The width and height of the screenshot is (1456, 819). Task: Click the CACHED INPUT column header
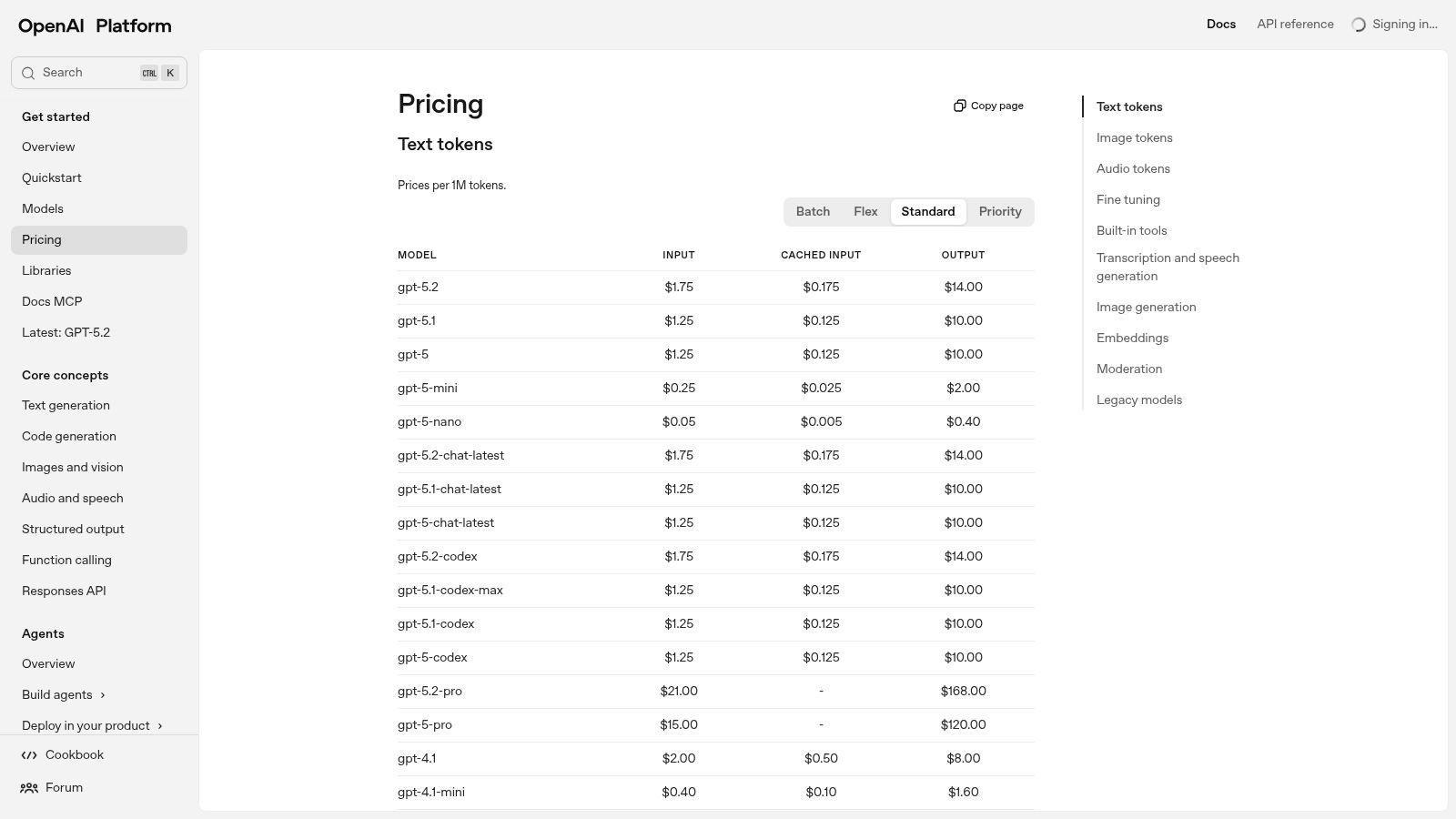point(821,256)
